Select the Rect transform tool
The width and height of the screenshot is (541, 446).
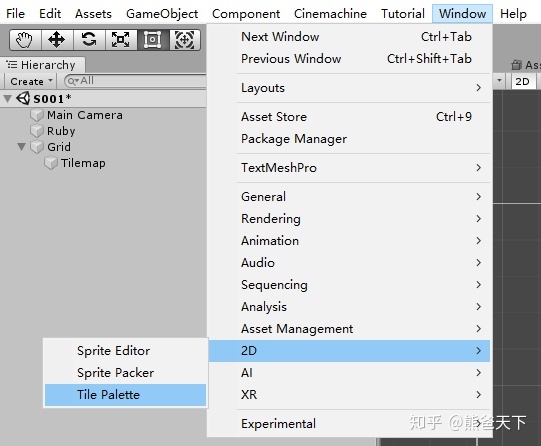coord(153,40)
